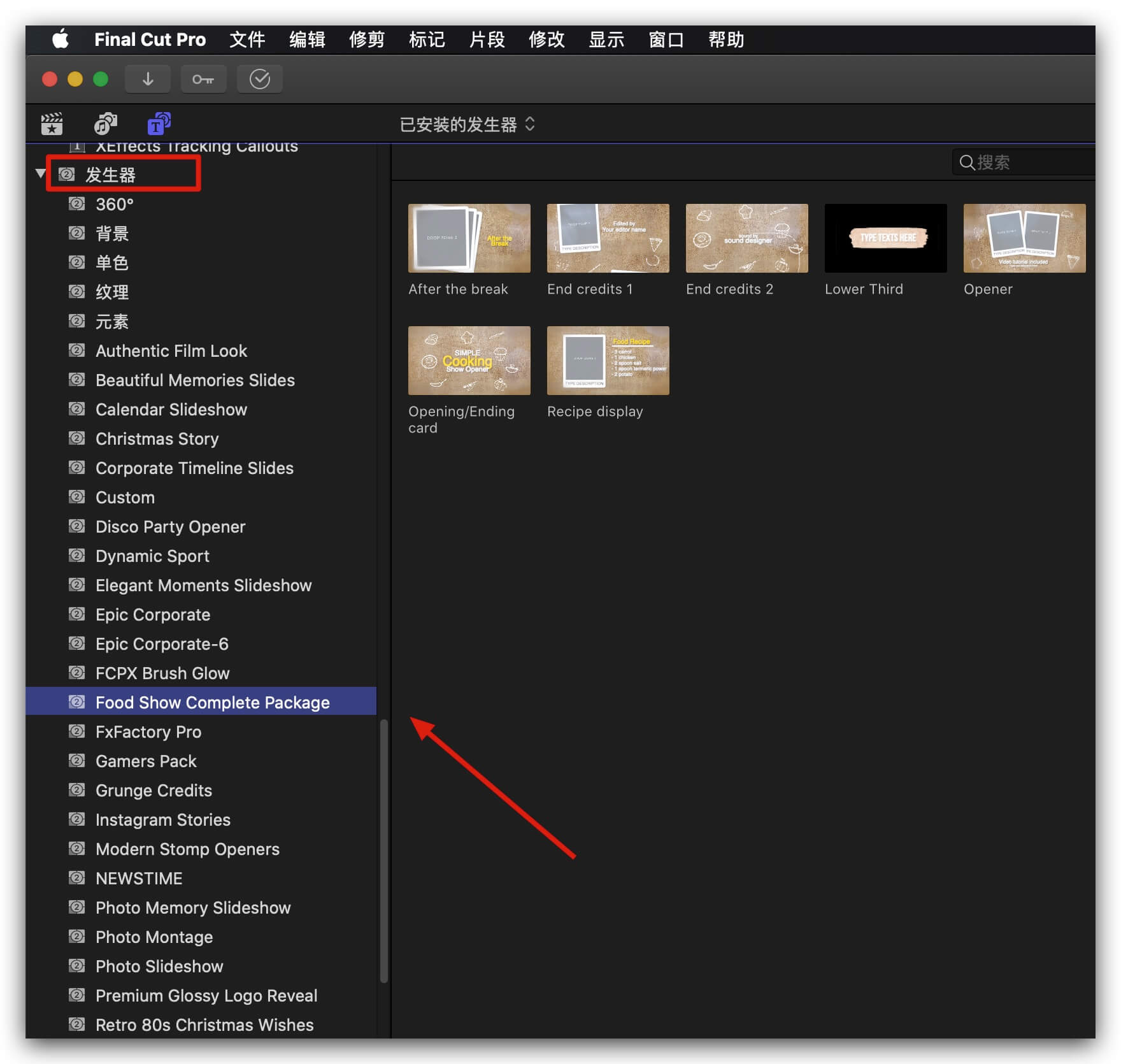This screenshot has width=1121, height=1064.
Task: Select the Recipe display generator thumbnail
Action: [608, 361]
